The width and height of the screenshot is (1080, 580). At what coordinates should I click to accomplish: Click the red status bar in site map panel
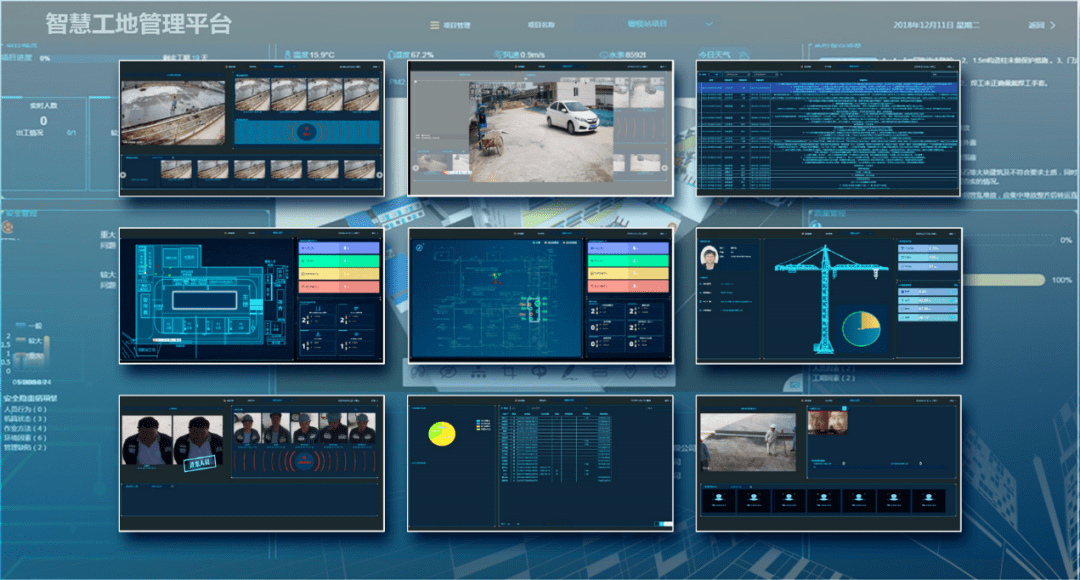click(x=339, y=286)
